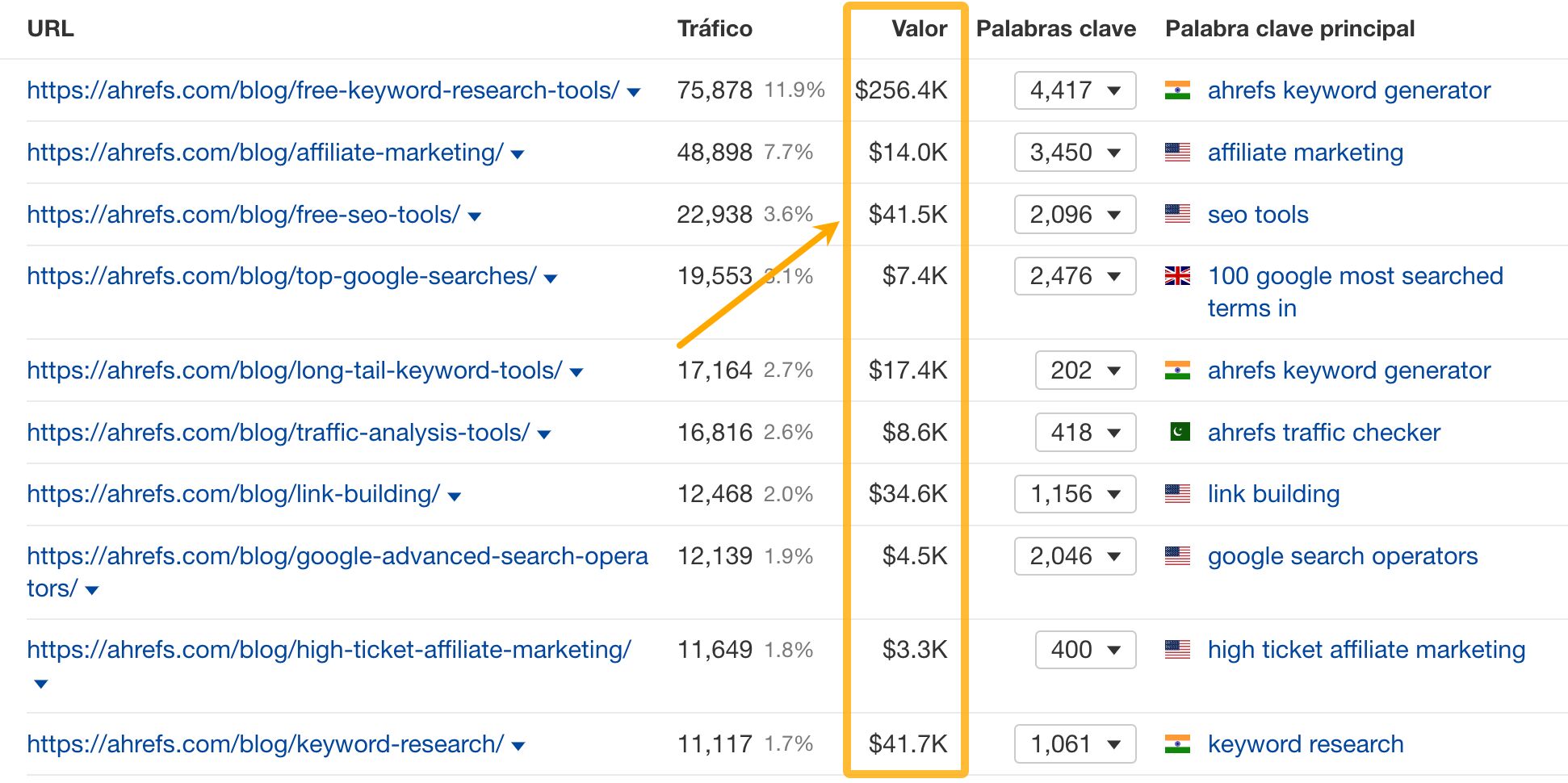
Task: Click the "Palabras clave" column header
Action: [1055, 28]
